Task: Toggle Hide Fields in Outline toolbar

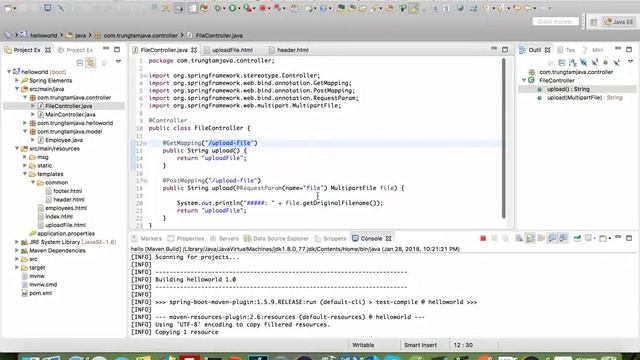Action: point(584,62)
